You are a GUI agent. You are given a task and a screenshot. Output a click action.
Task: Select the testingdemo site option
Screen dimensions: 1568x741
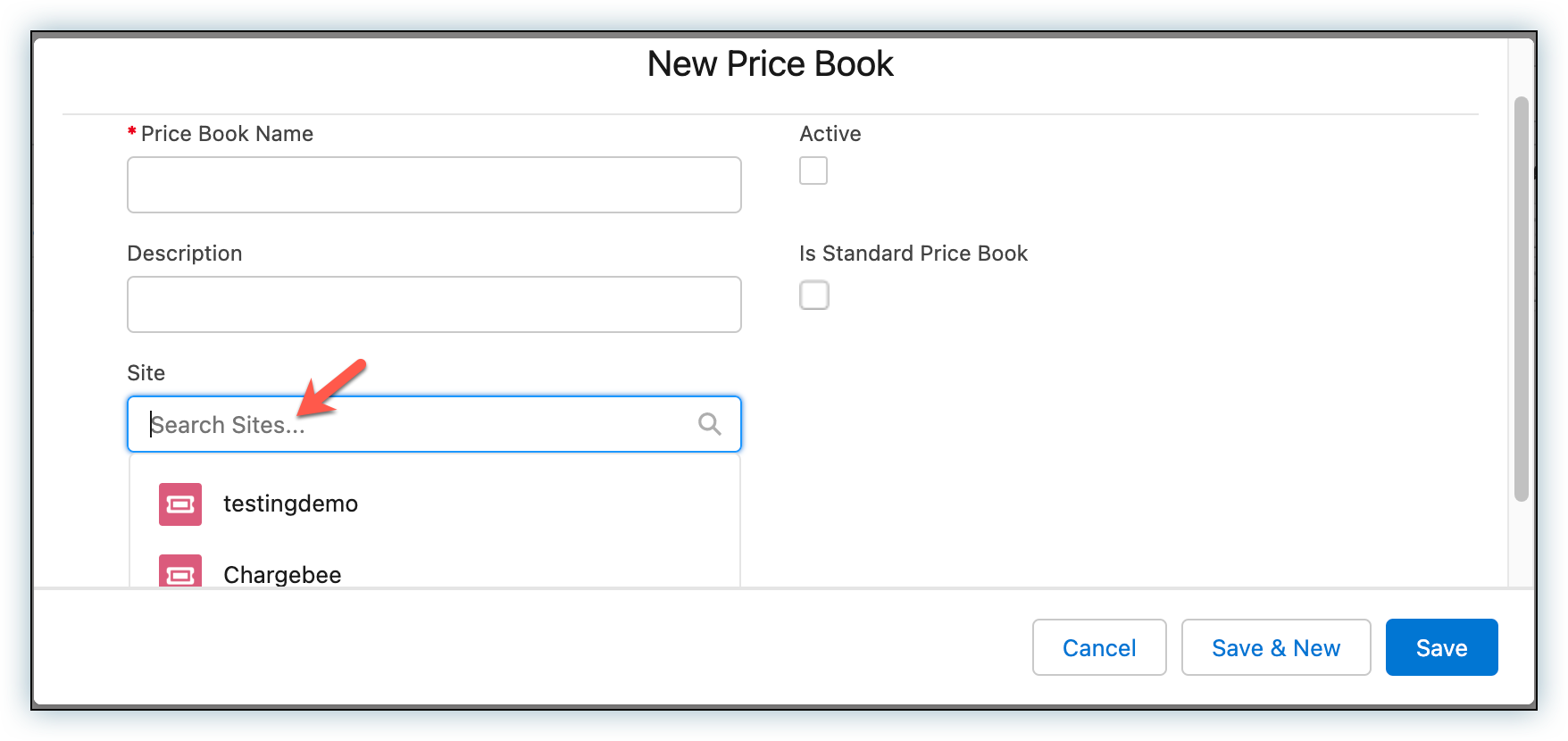pyautogui.click(x=290, y=504)
